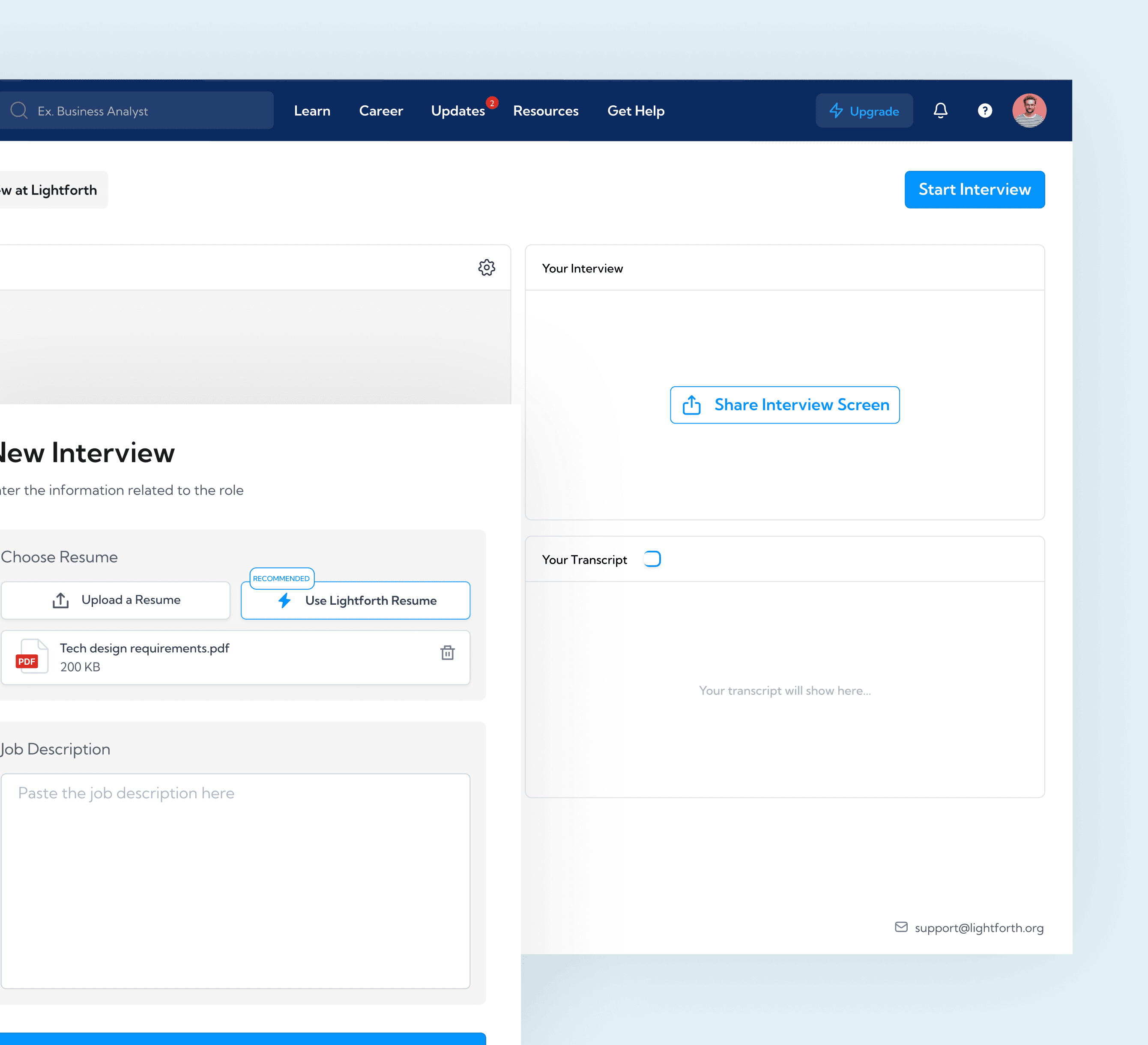The width and height of the screenshot is (1148, 1045).
Task: Delete Tech design requirements.pdf file
Action: coord(448,653)
